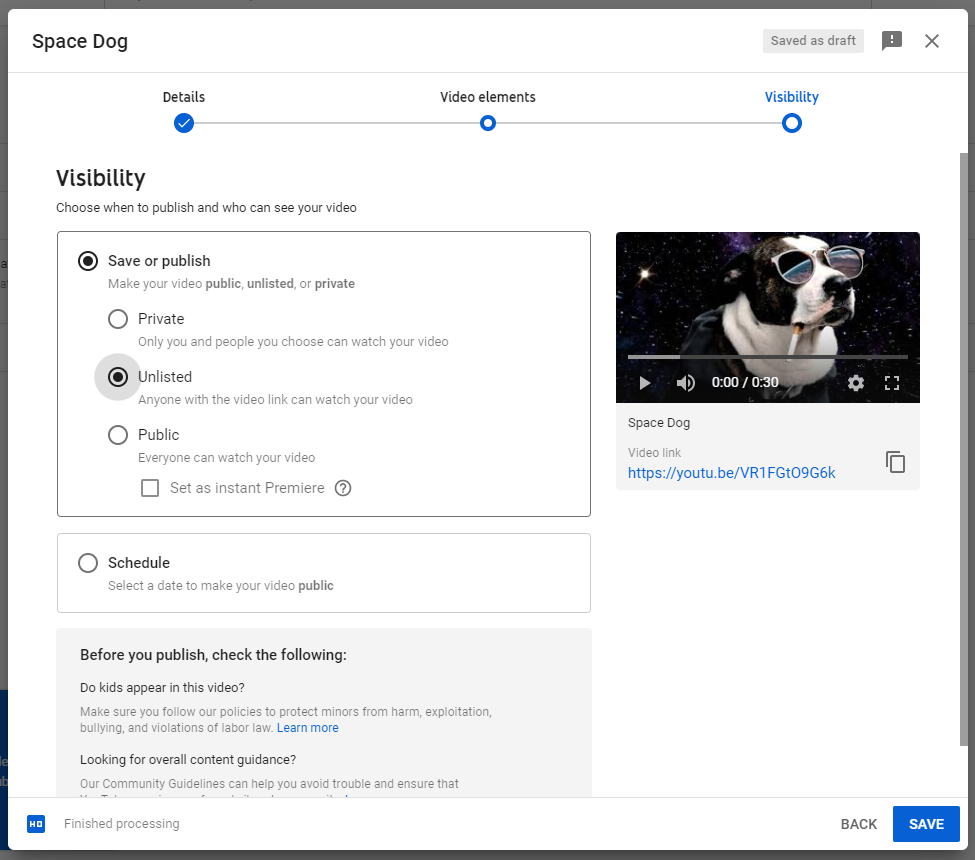Go to the Video elements step
Viewport: 975px width, 860px height.
(x=488, y=97)
